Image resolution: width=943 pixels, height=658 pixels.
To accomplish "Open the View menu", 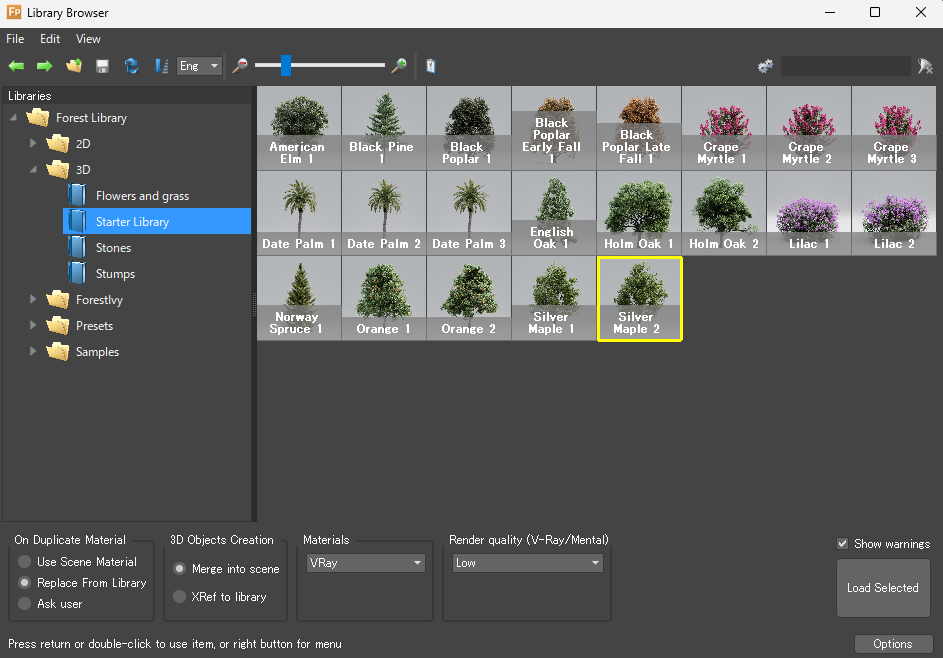I will coord(88,39).
